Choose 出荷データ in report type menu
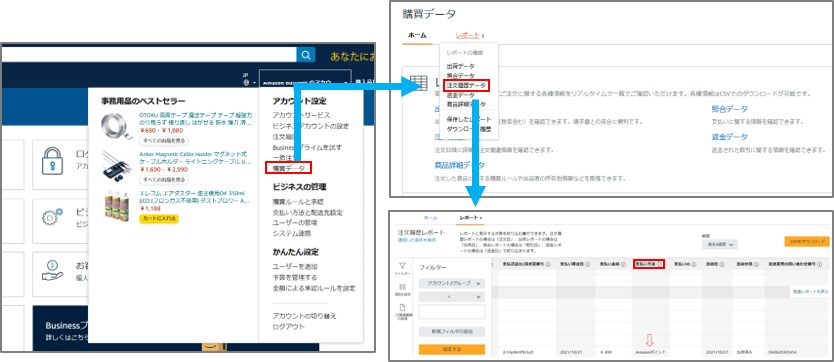The width and height of the screenshot is (834, 362). (x=460, y=66)
